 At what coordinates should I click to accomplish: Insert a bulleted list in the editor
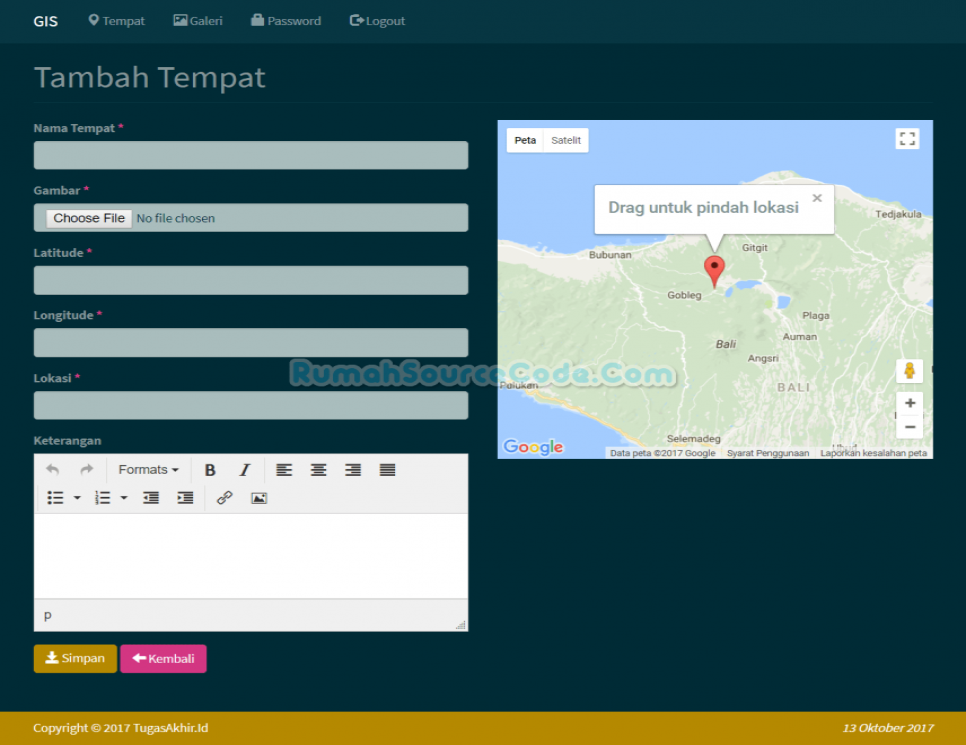pyautogui.click(x=55, y=497)
